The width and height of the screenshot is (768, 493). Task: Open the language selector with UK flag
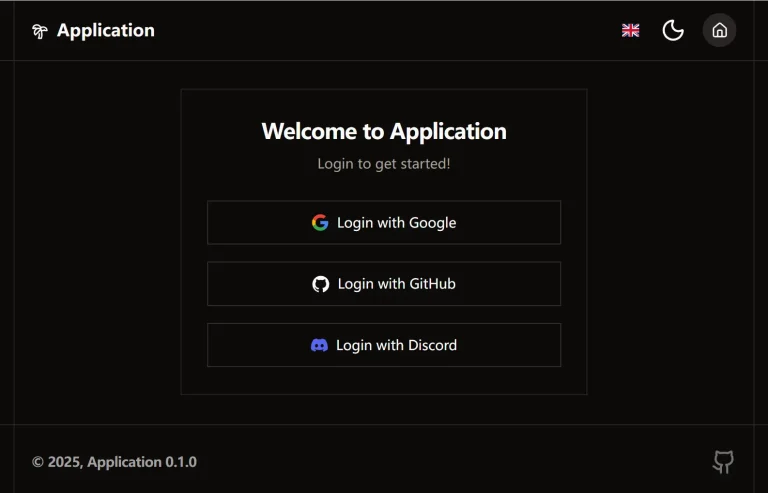click(x=630, y=30)
